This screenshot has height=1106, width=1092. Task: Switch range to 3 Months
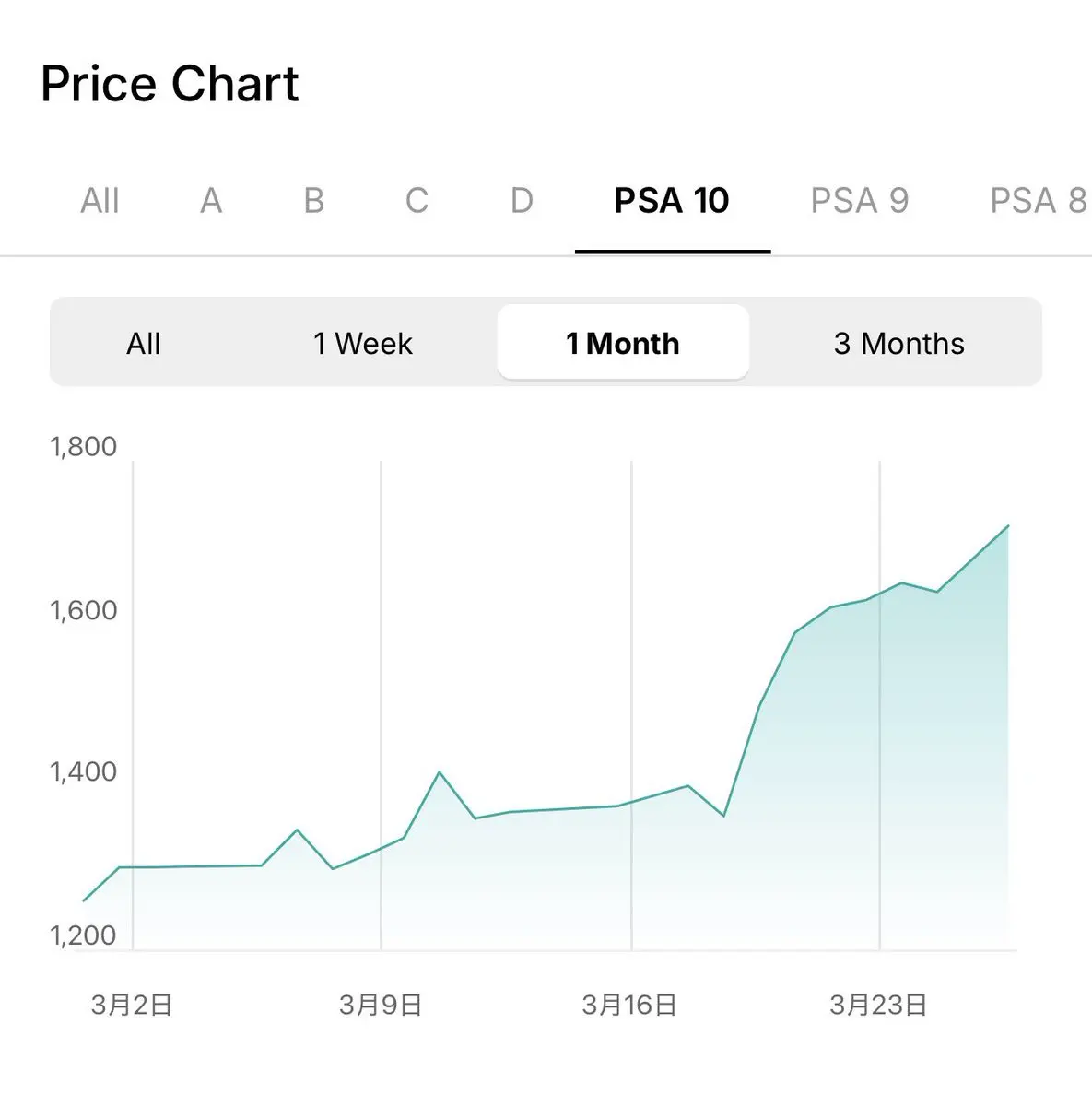pos(898,344)
